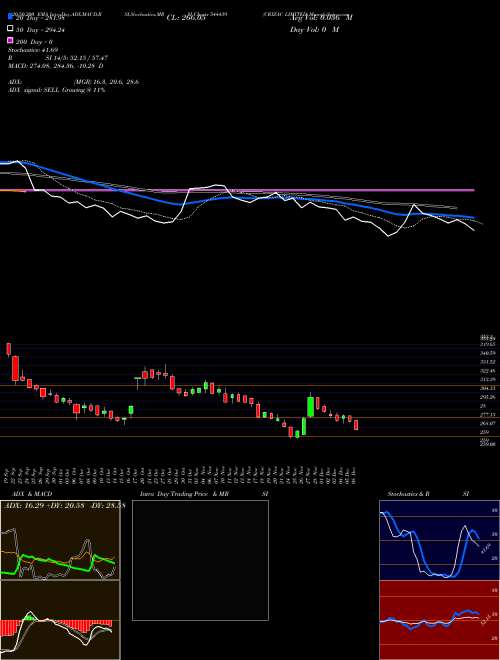This screenshot has width=500, height=660.
Task: Click the empty Intra Day Trading Price panel
Action: pyautogui.click(x=200, y=560)
